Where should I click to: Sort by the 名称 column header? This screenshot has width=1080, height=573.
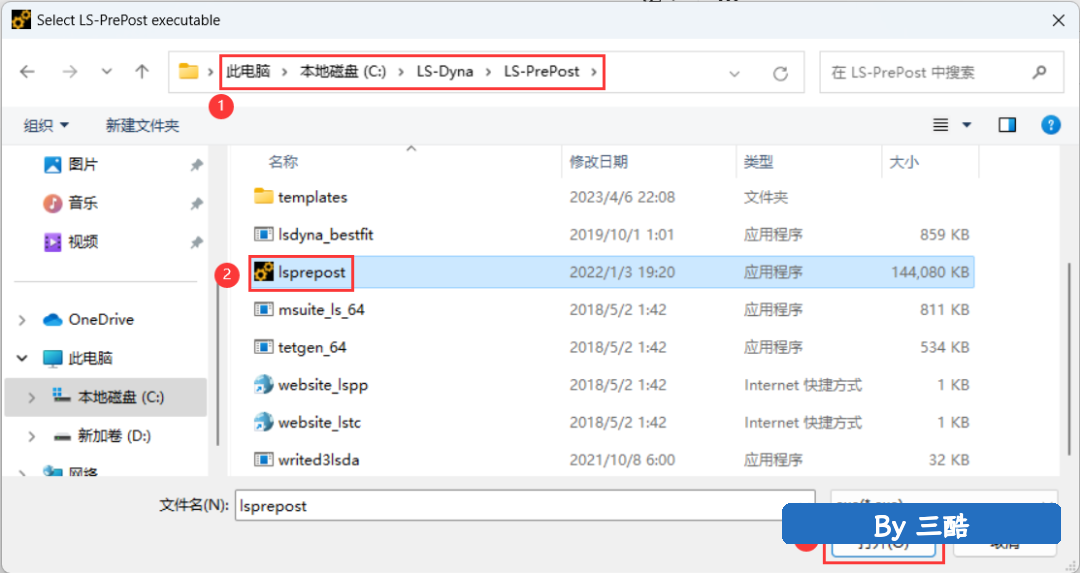point(283,162)
